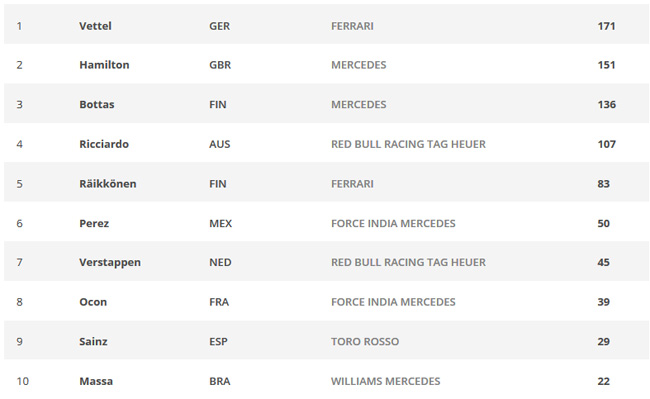Viewport: 650px width, 399px height.
Task: Open the Massa entry
Action: (x=96, y=381)
